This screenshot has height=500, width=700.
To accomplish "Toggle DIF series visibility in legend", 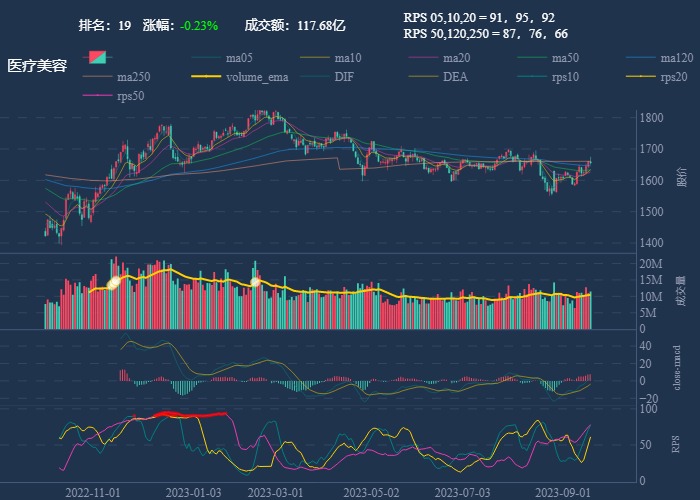I will (x=313, y=77).
